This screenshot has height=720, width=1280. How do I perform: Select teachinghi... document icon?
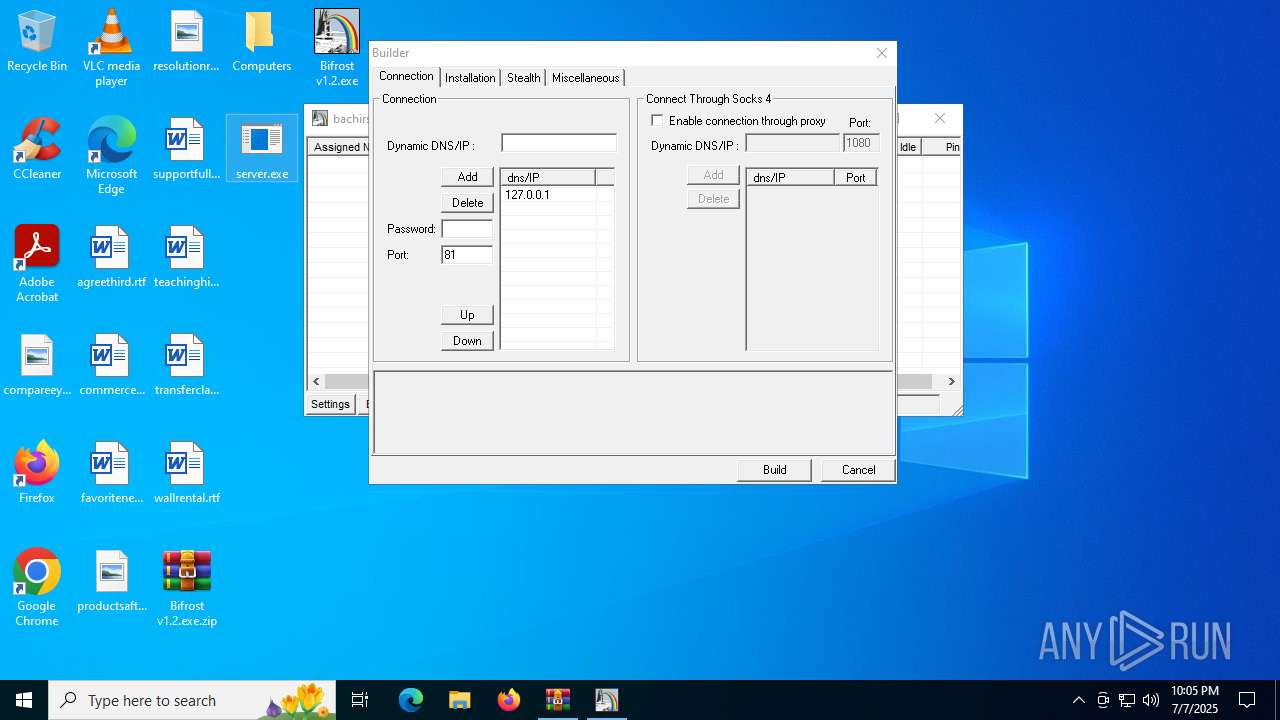pyautogui.click(x=186, y=258)
